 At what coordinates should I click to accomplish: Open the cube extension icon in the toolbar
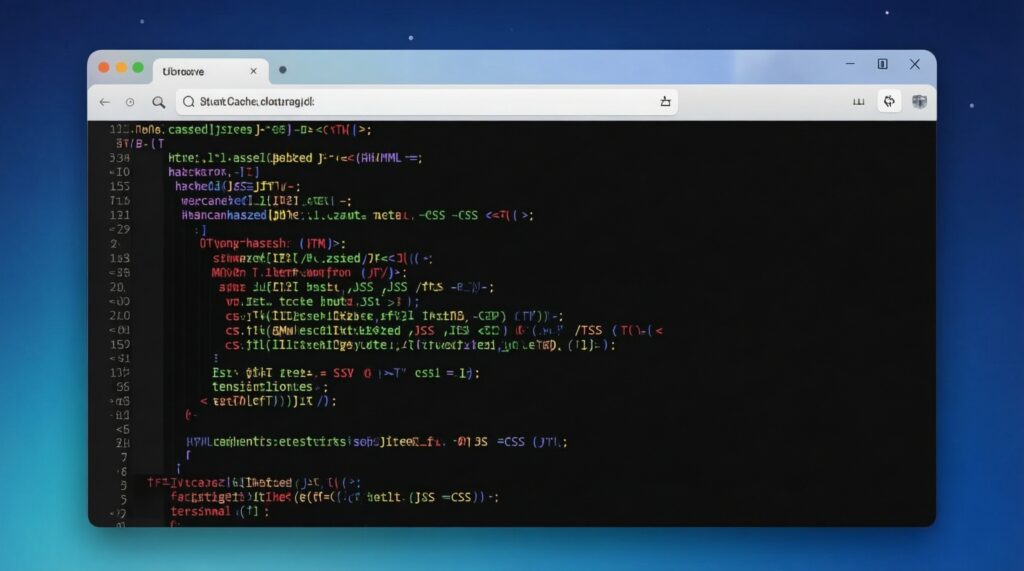click(x=919, y=101)
